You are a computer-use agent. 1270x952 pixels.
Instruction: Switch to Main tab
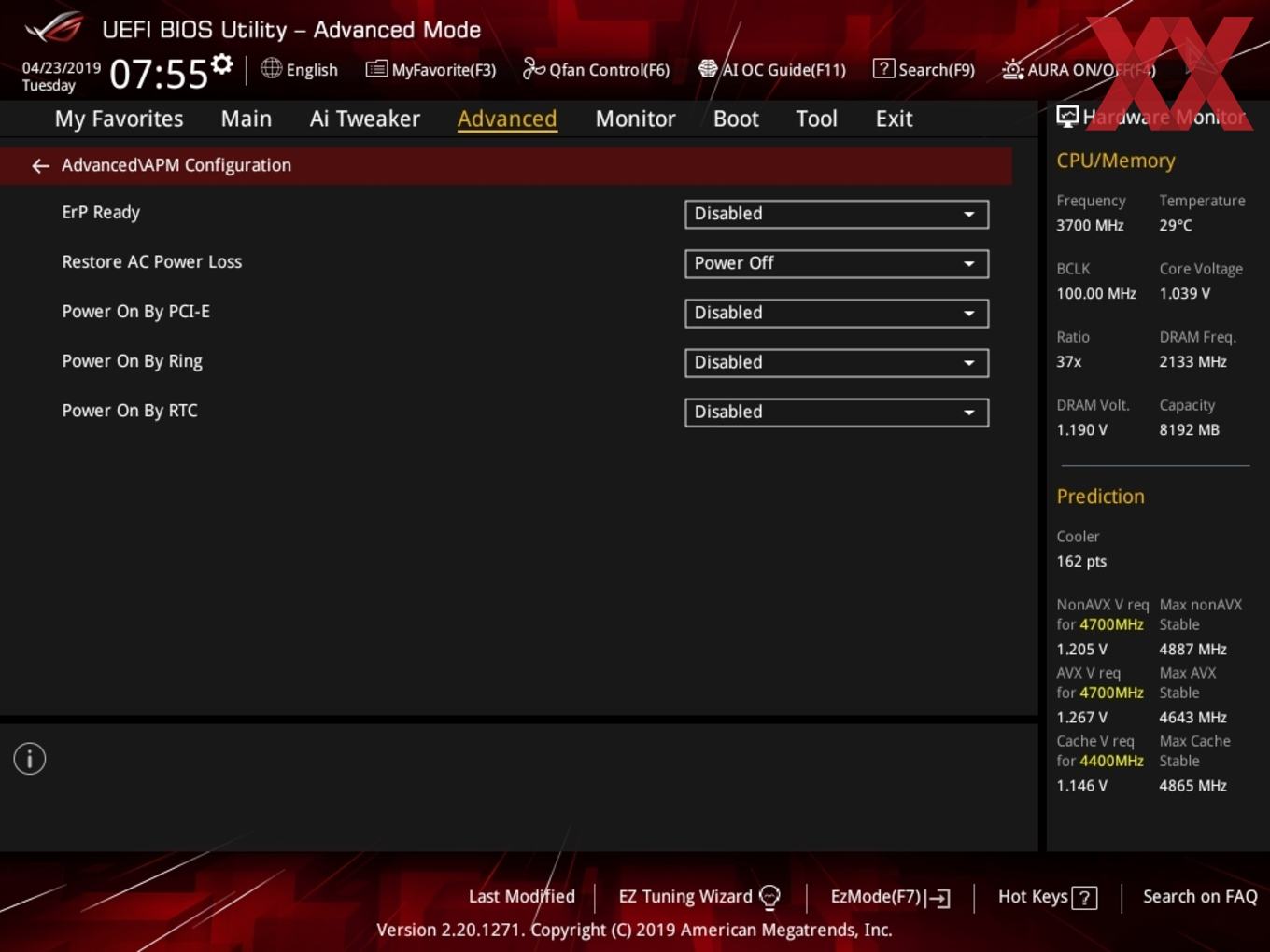[247, 119]
